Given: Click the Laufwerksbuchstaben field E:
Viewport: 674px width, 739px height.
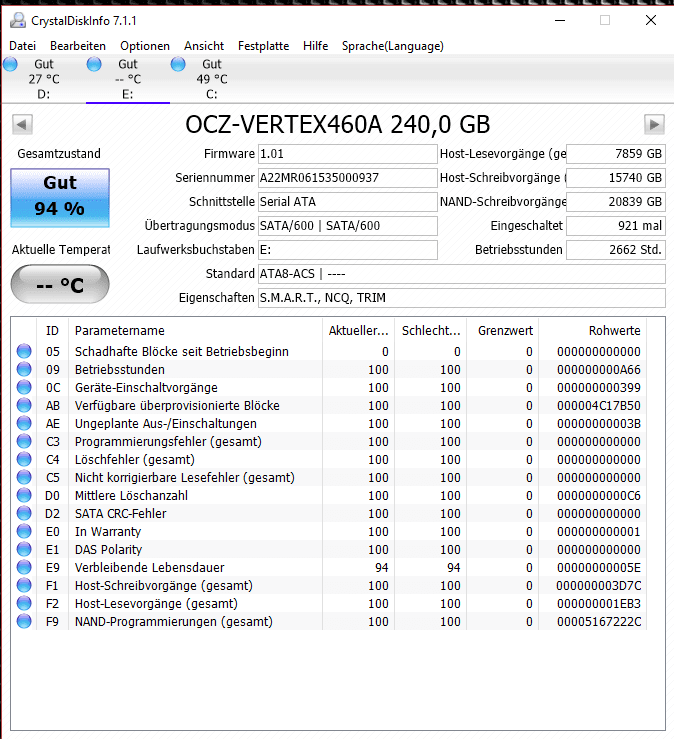Looking at the screenshot, I should 347,250.
